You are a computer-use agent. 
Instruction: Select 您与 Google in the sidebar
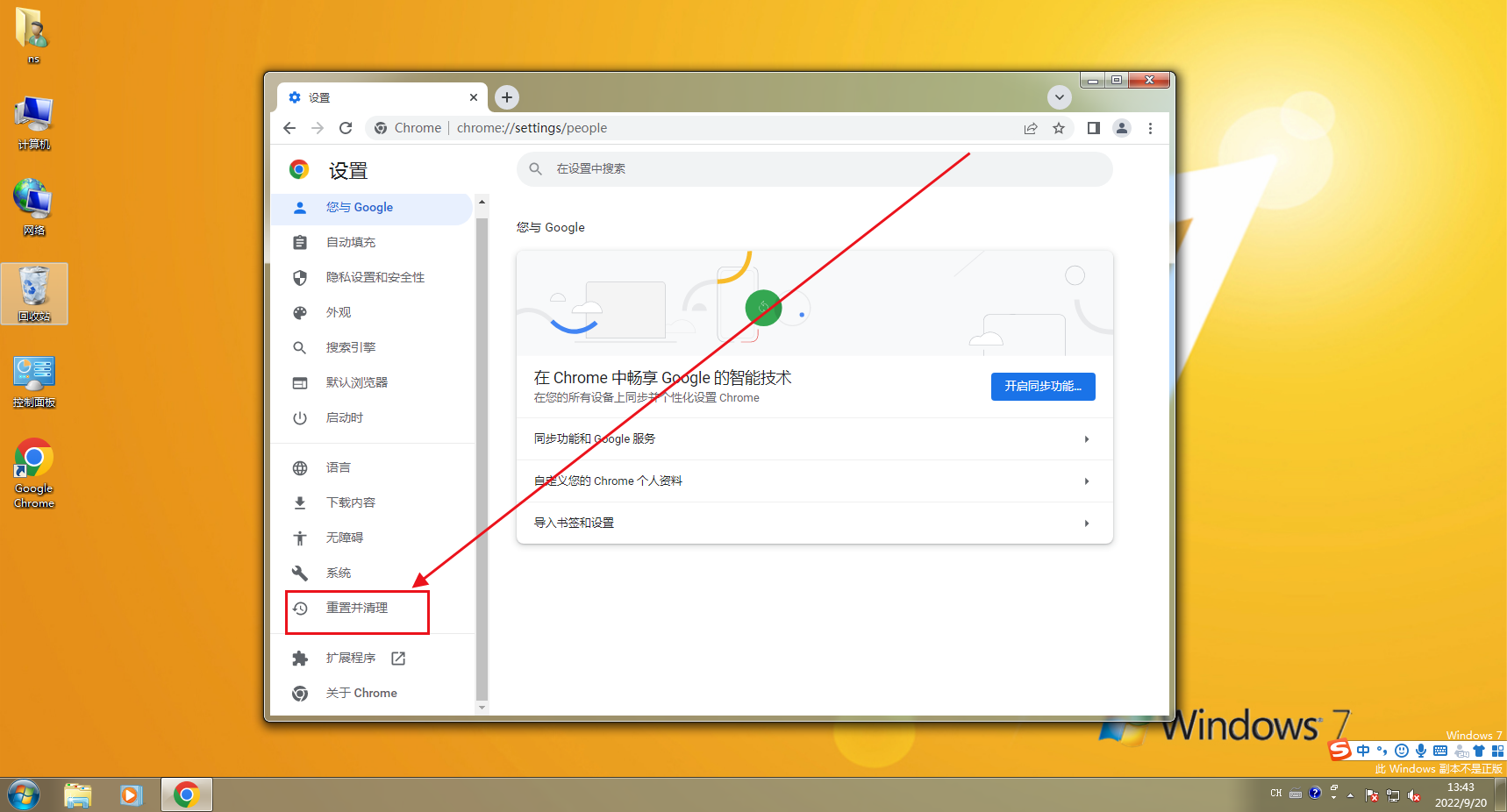(372, 208)
